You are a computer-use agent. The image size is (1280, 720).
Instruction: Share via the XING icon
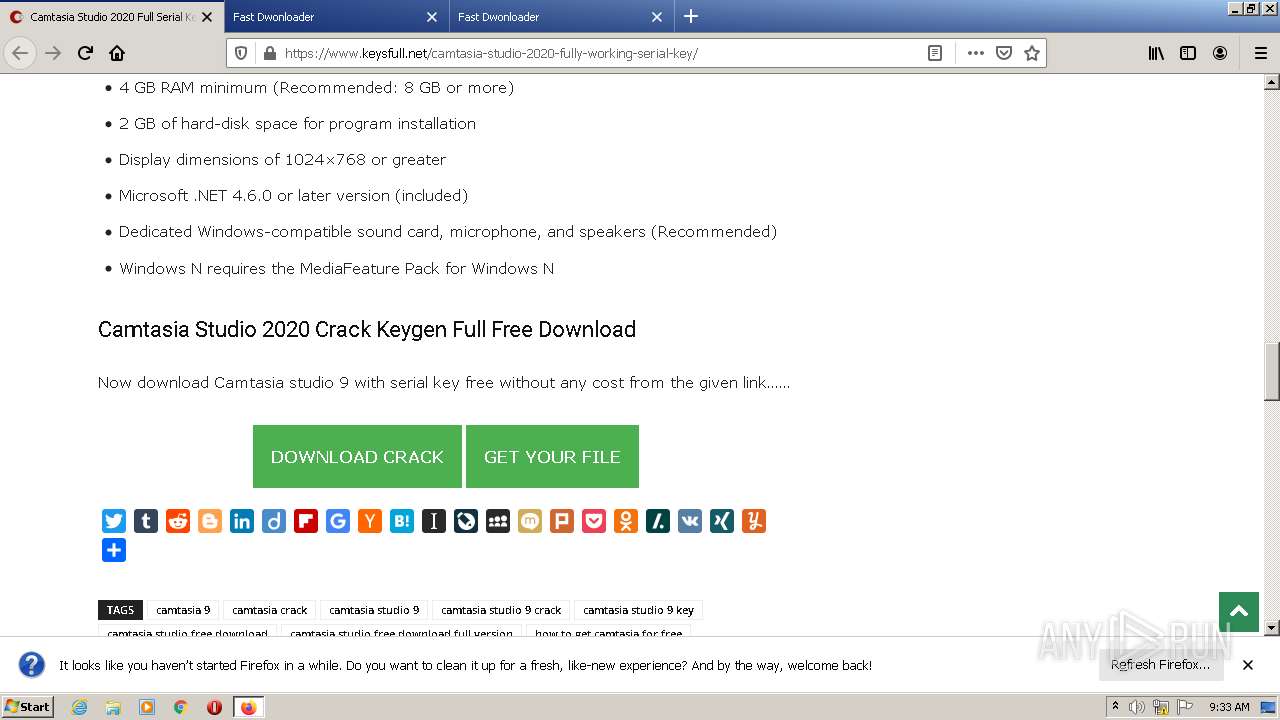(722, 521)
